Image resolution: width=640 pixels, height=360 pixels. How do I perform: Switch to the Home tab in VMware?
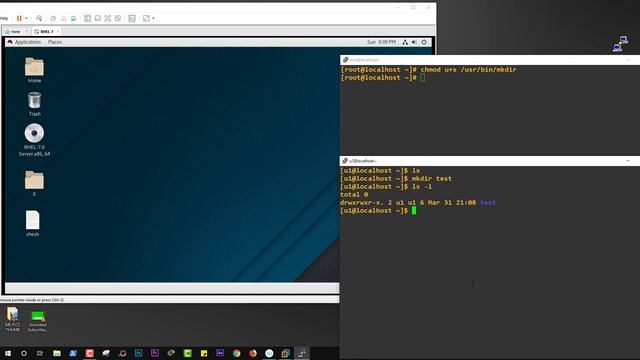(x=14, y=31)
